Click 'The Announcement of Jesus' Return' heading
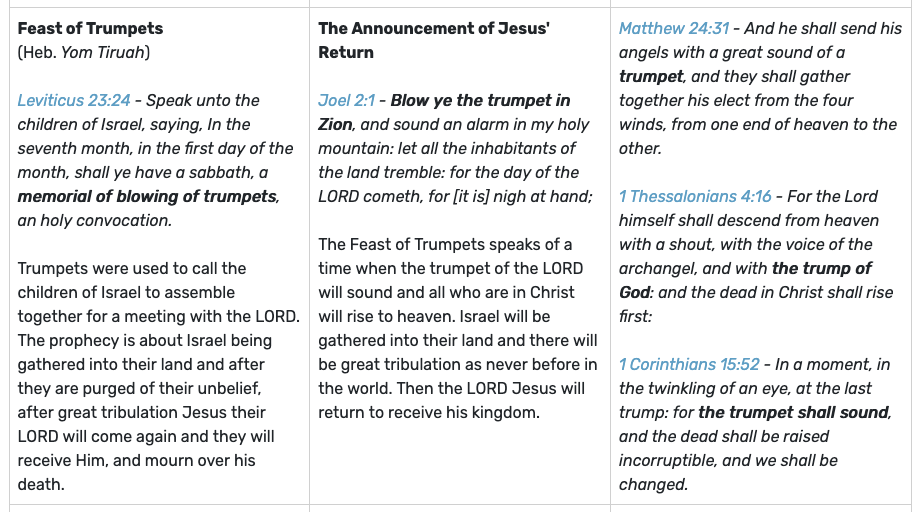 (433, 40)
